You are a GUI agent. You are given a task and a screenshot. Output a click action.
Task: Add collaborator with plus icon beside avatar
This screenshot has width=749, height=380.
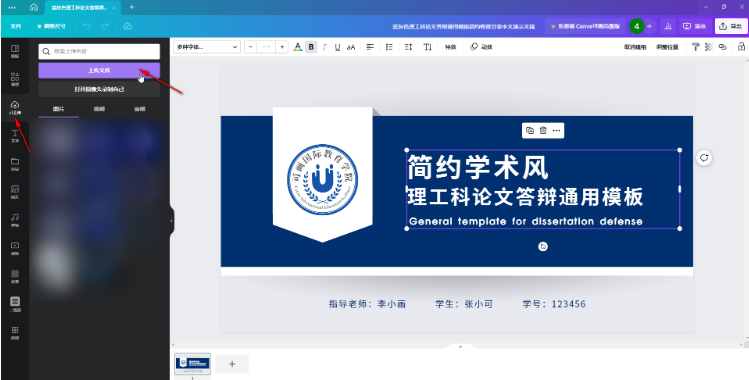(649, 26)
